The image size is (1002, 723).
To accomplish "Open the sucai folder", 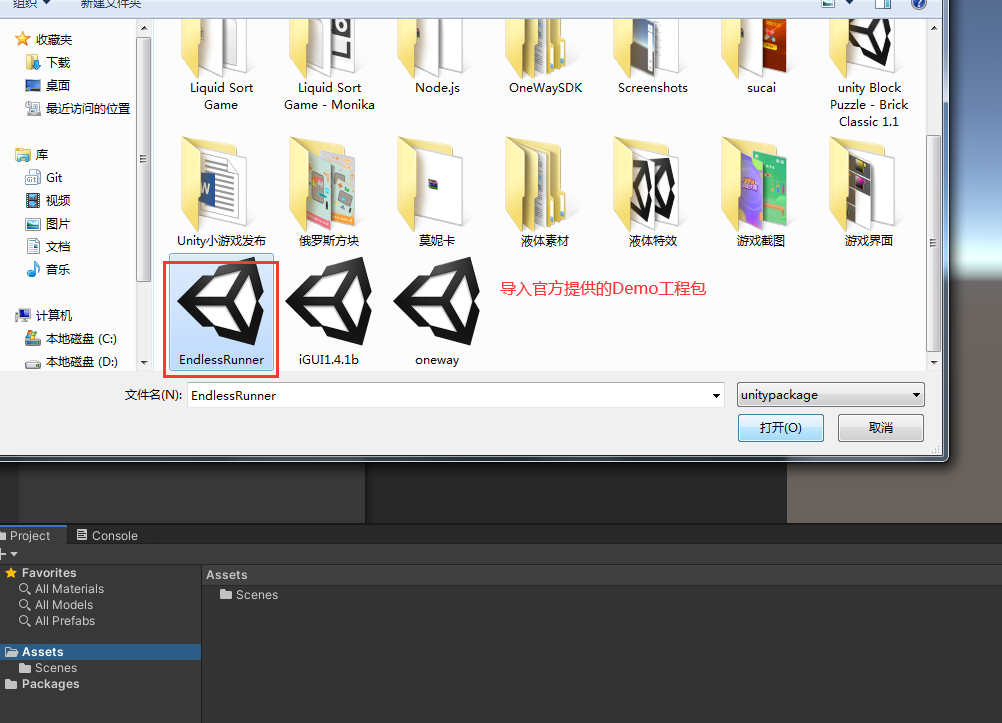I will 761,56.
